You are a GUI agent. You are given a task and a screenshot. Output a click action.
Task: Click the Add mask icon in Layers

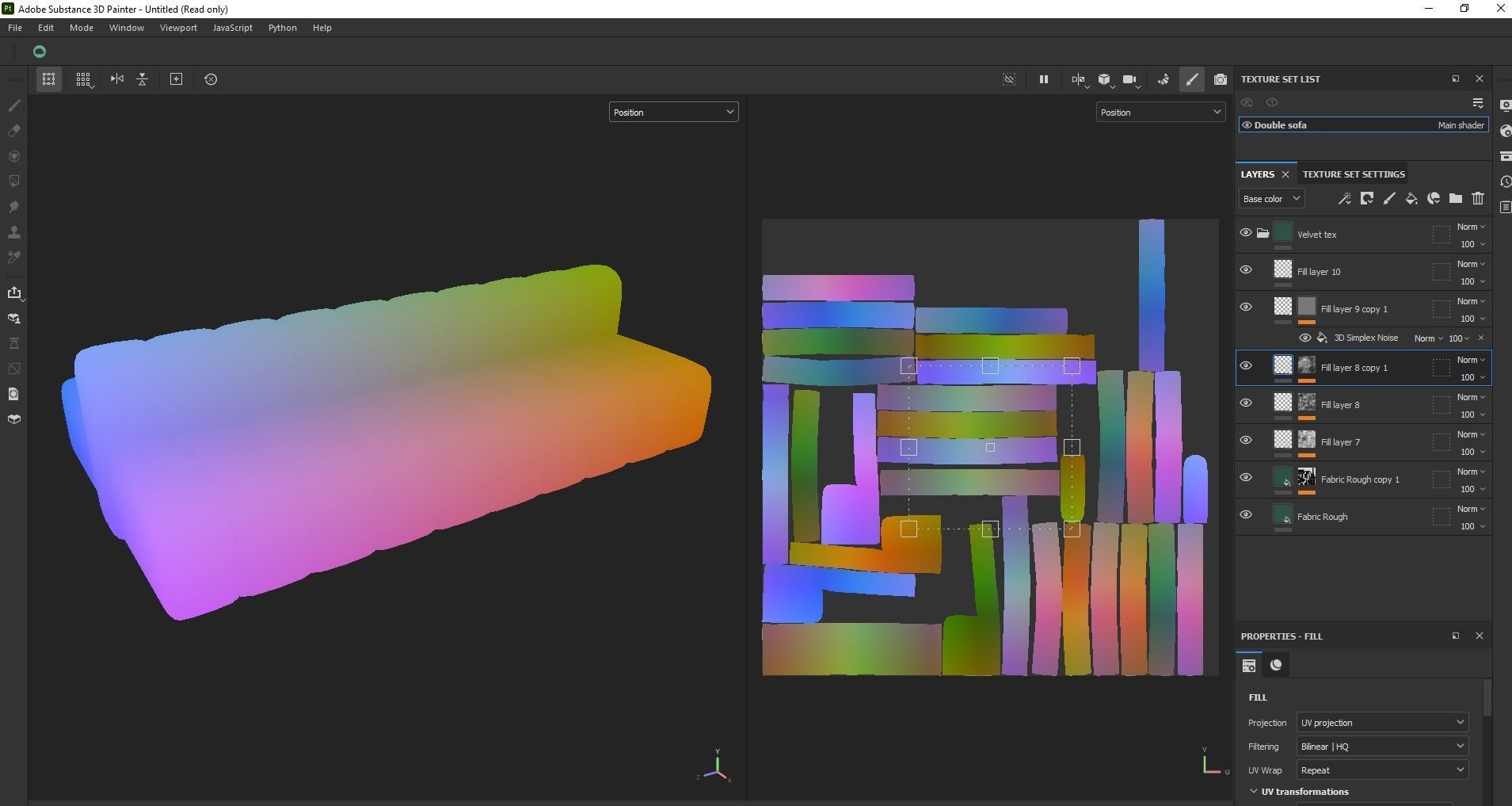coord(1367,199)
